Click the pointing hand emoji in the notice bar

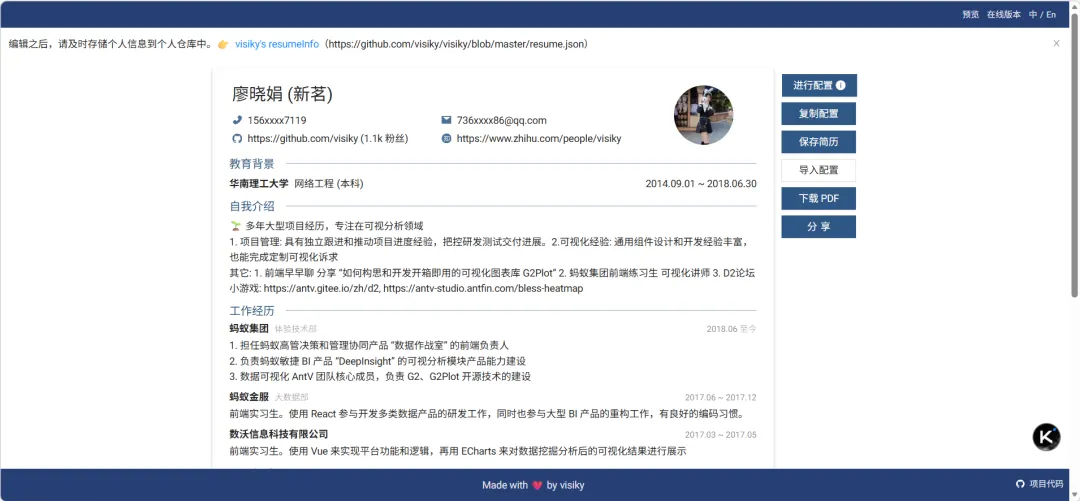point(222,44)
